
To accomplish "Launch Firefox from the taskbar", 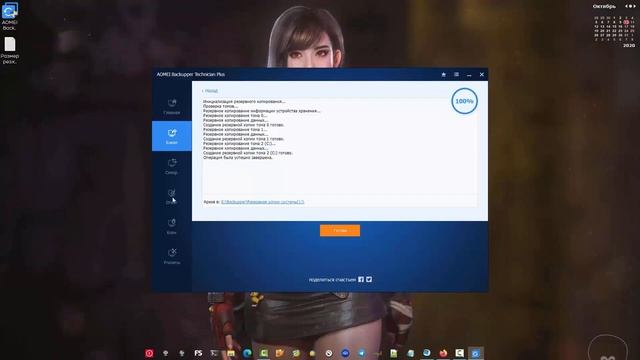I will (443, 353).
